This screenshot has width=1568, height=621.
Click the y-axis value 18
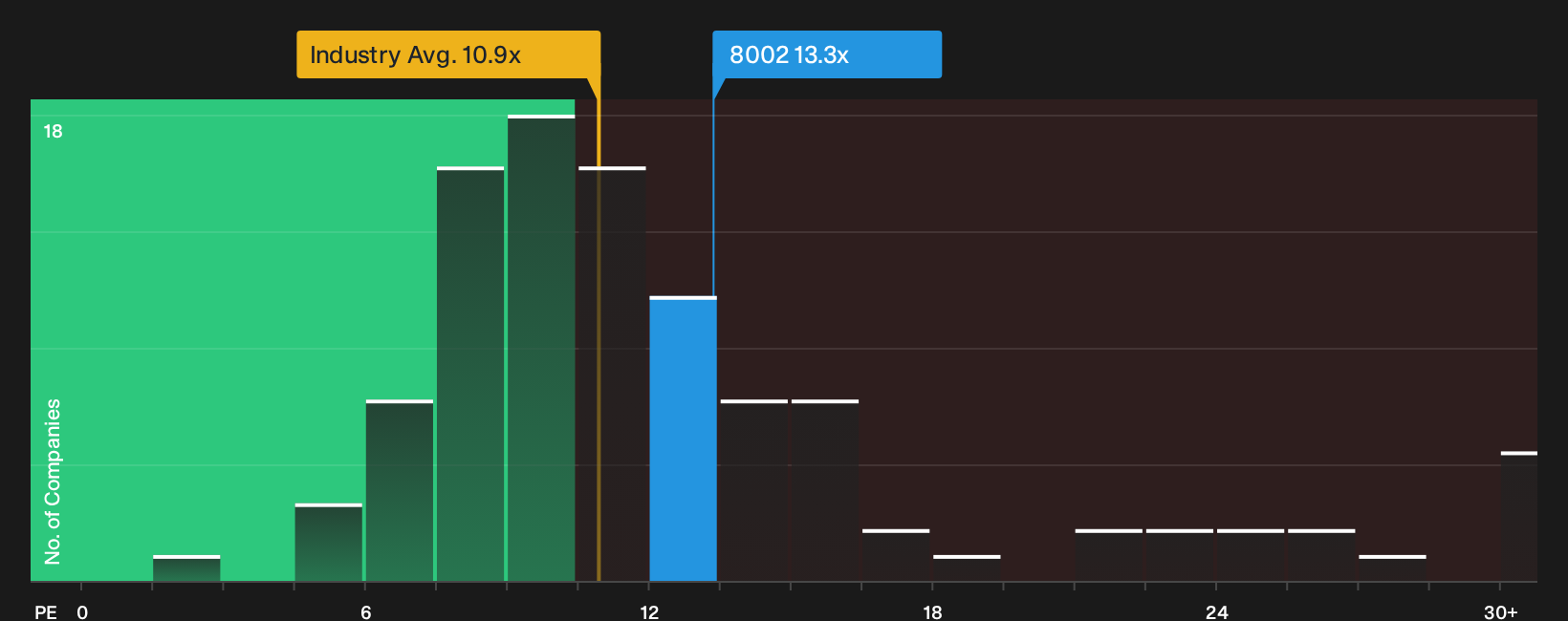point(53,131)
